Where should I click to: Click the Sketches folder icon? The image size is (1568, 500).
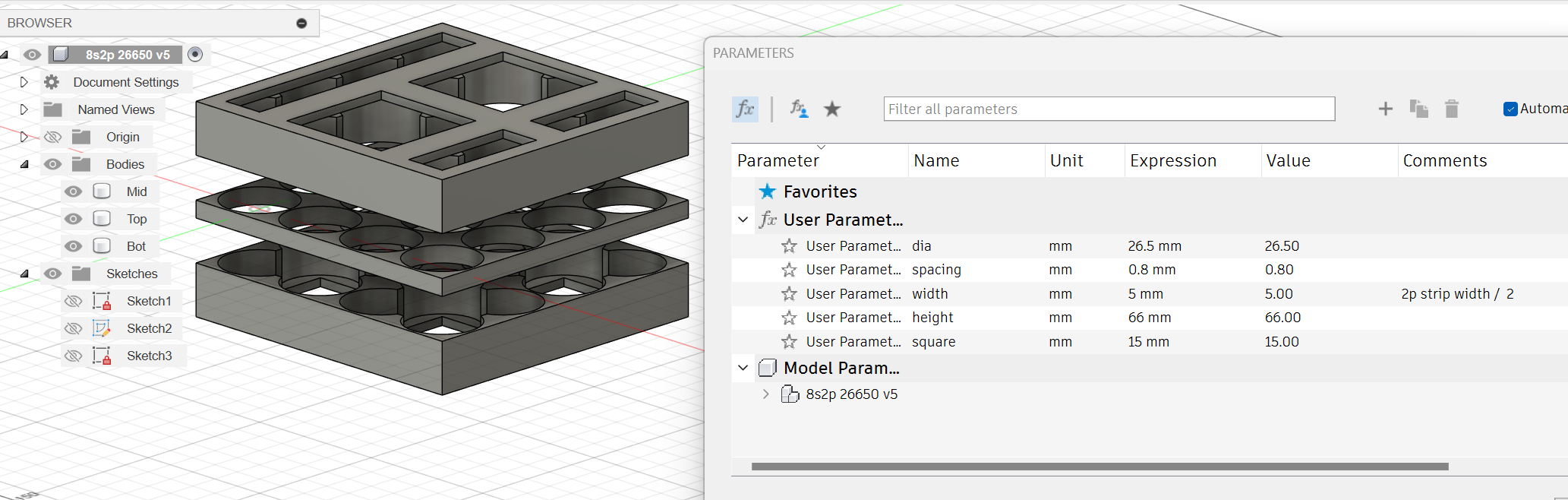click(81, 274)
